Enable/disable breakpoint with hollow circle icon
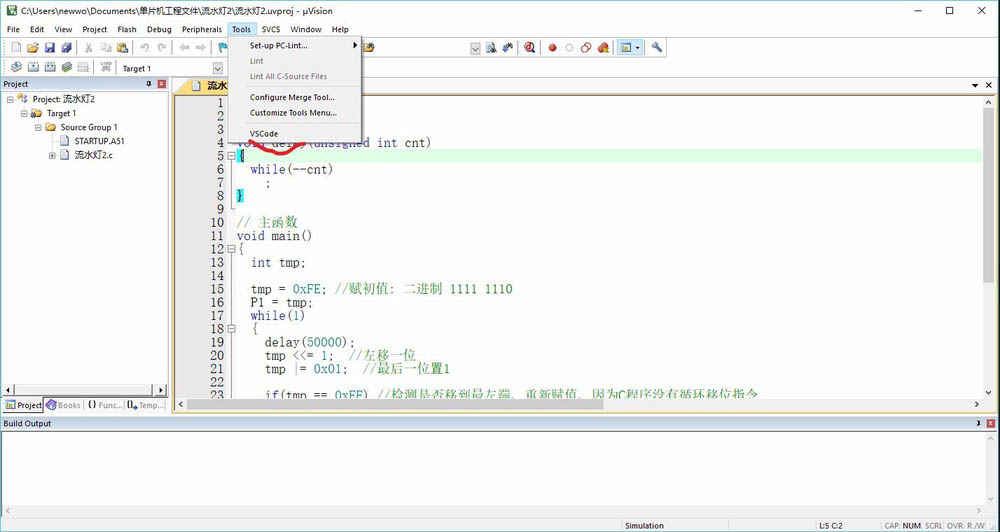The height and width of the screenshot is (532, 1000). tap(570, 48)
